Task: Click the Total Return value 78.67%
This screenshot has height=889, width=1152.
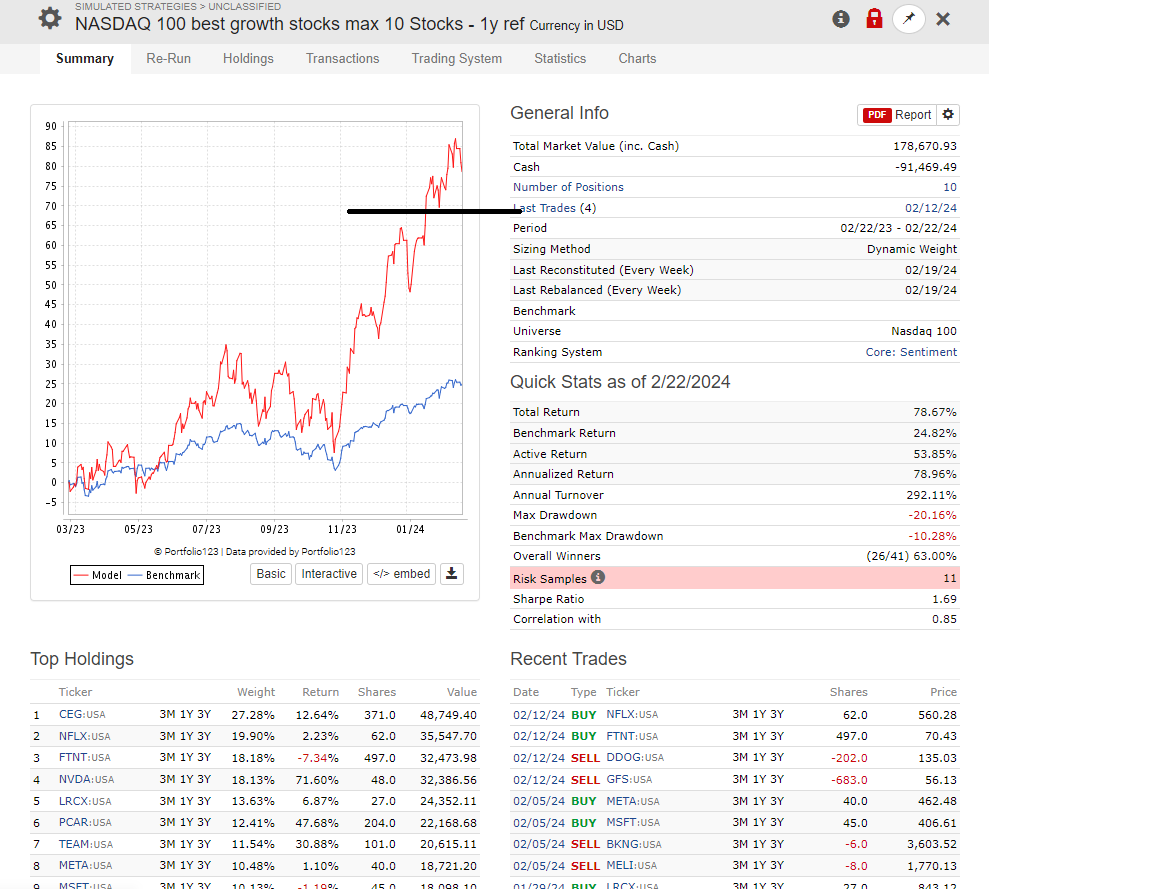Action: pyautogui.click(x=935, y=412)
